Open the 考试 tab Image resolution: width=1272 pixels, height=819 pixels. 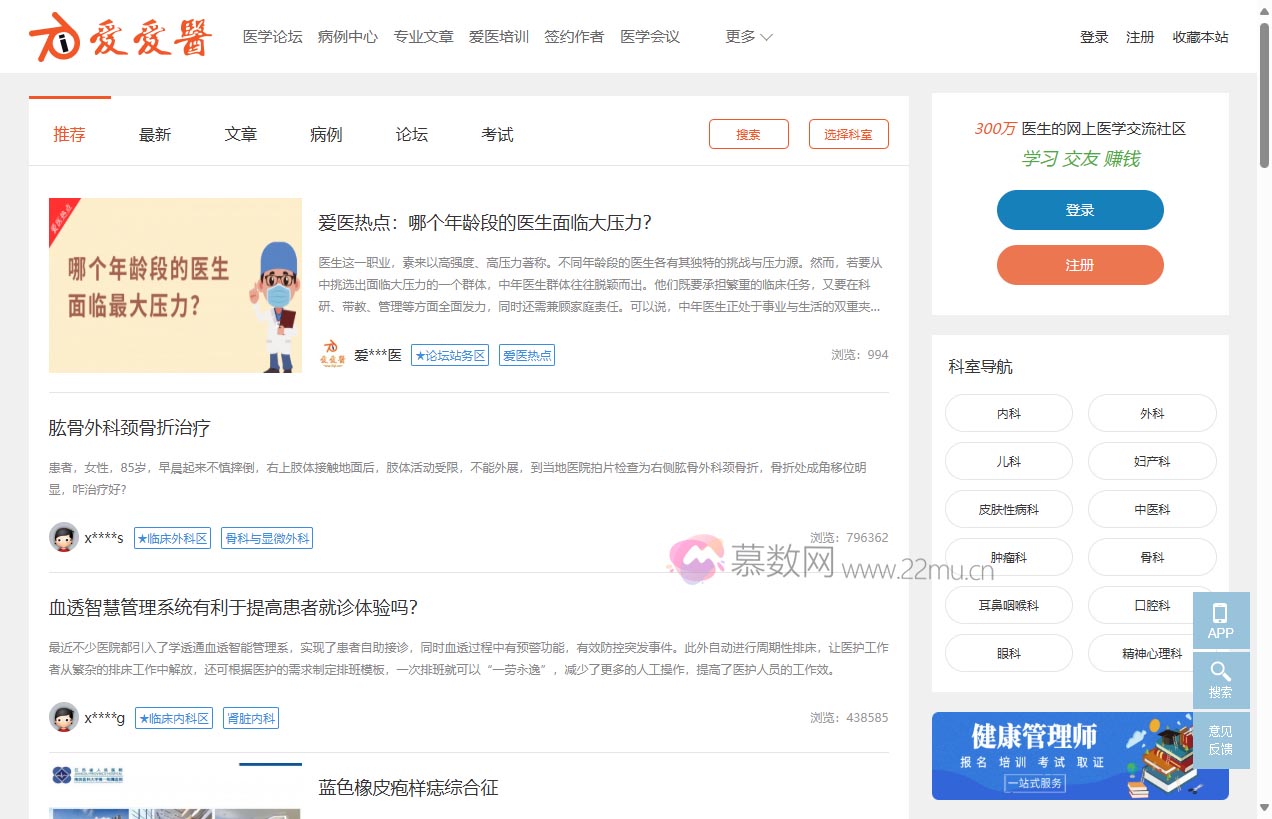[497, 133]
